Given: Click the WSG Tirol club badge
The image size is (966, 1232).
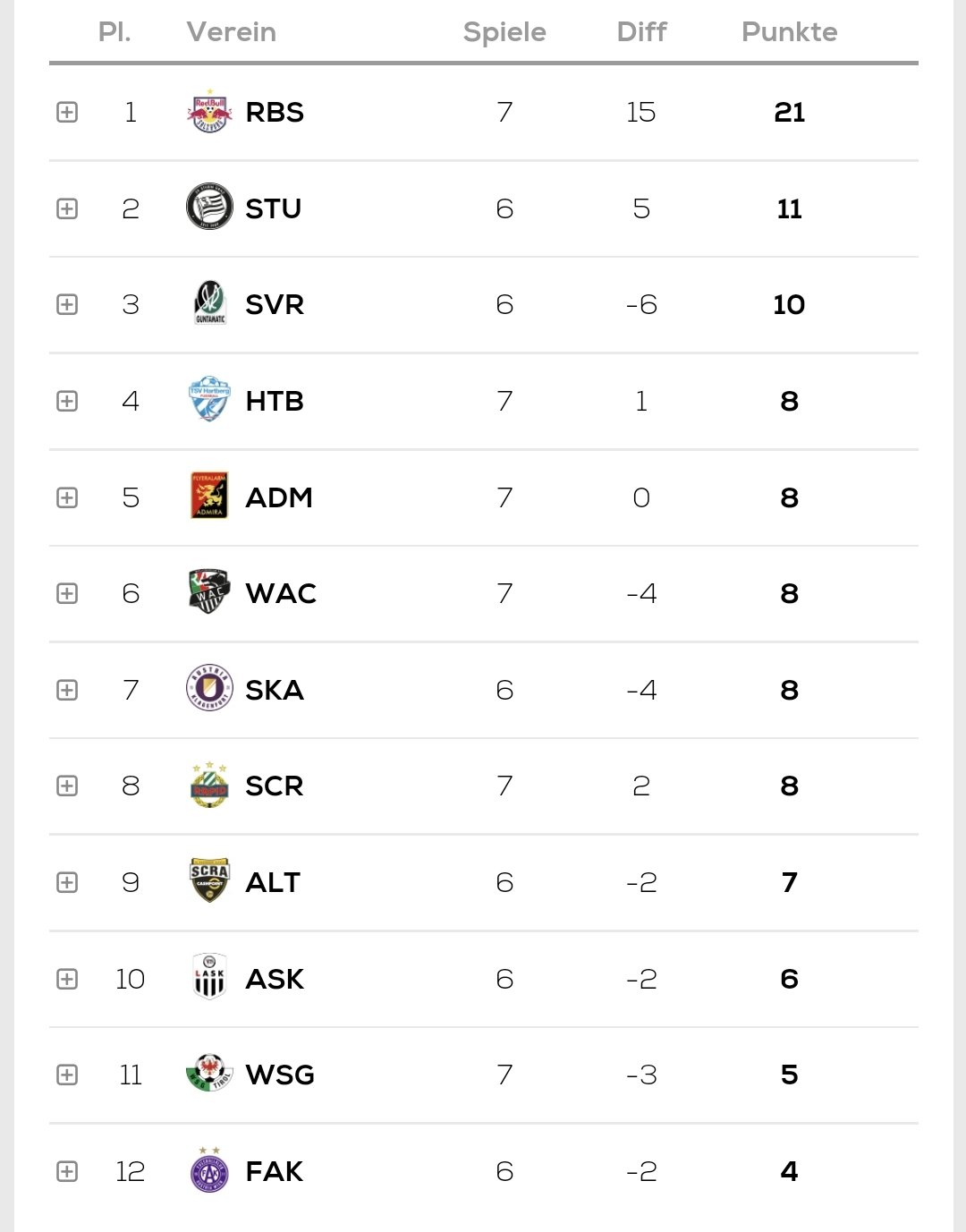Looking at the screenshot, I should pyautogui.click(x=209, y=1073).
